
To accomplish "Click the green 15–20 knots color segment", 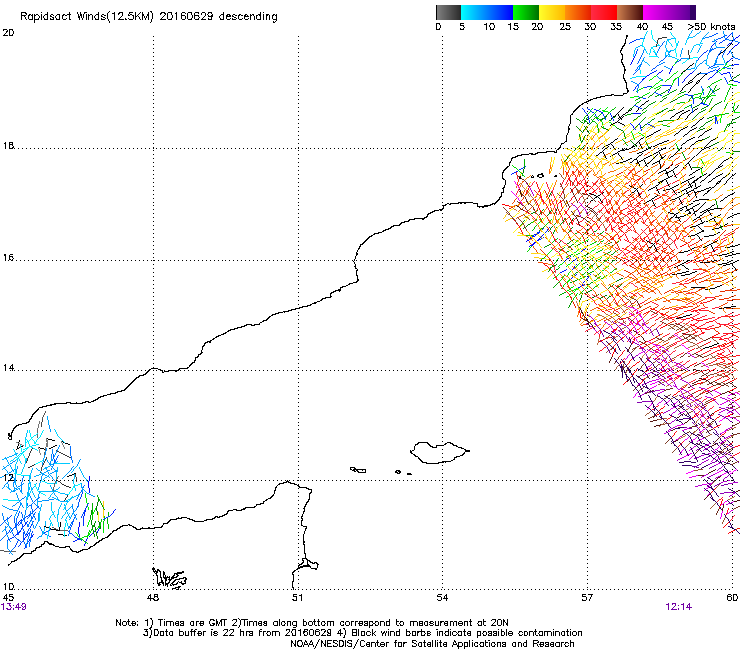I will click(526, 12).
